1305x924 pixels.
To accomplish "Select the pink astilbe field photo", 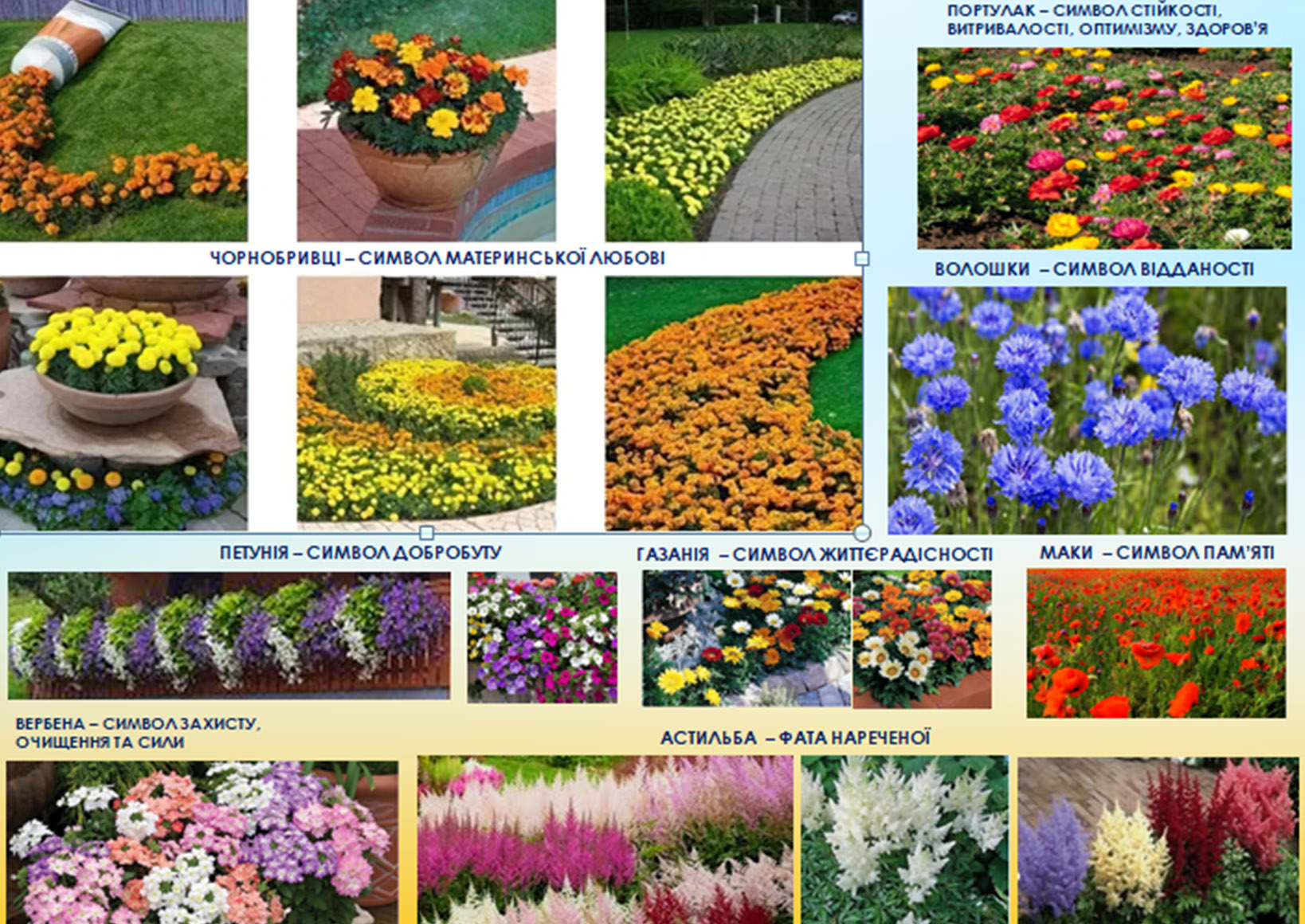I will (x=605, y=840).
